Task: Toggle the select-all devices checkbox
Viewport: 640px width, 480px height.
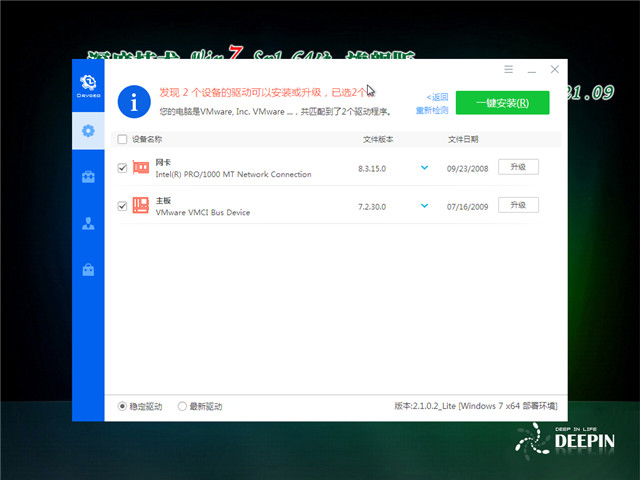Action: (x=122, y=139)
